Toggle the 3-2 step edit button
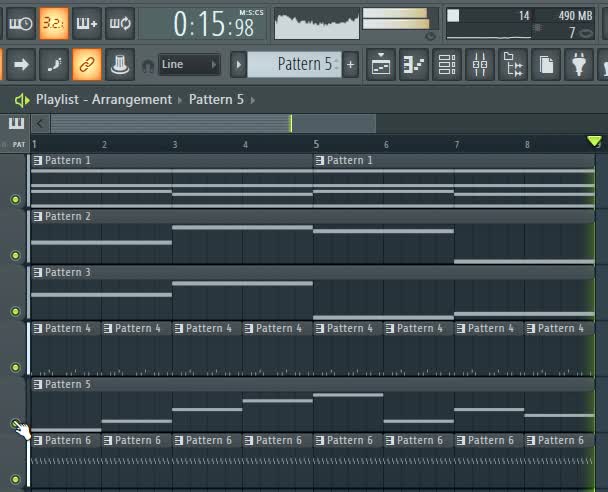The height and width of the screenshot is (492, 608). (54, 22)
